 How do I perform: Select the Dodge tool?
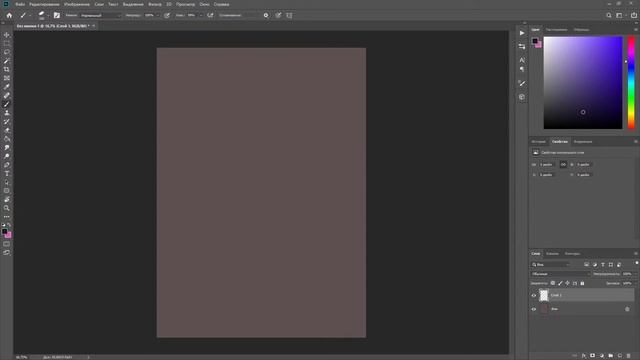tap(7, 156)
